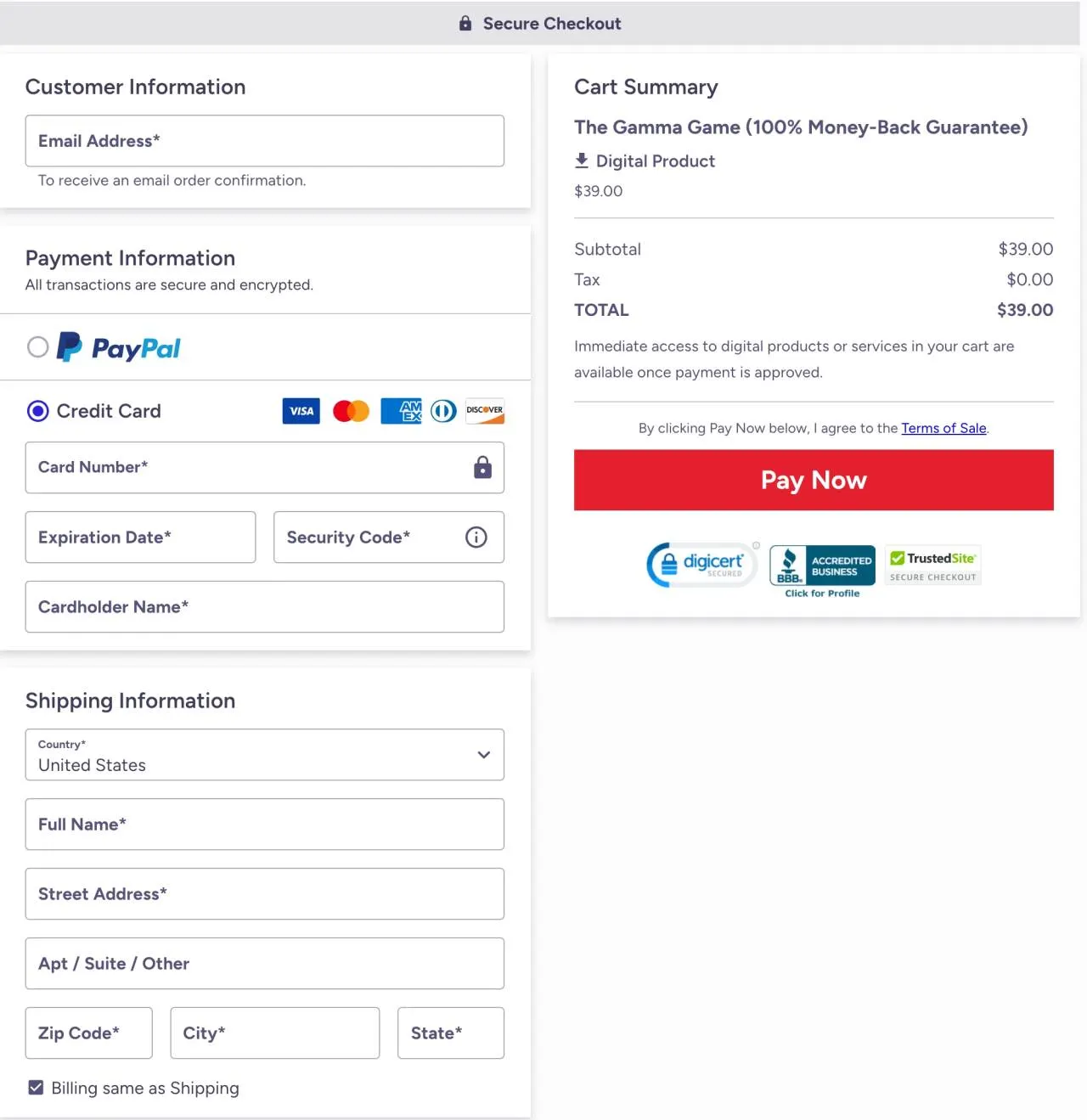Click the Security Code info icon
This screenshot has height=1120, width=1087.
pyautogui.click(x=476, y=537)
